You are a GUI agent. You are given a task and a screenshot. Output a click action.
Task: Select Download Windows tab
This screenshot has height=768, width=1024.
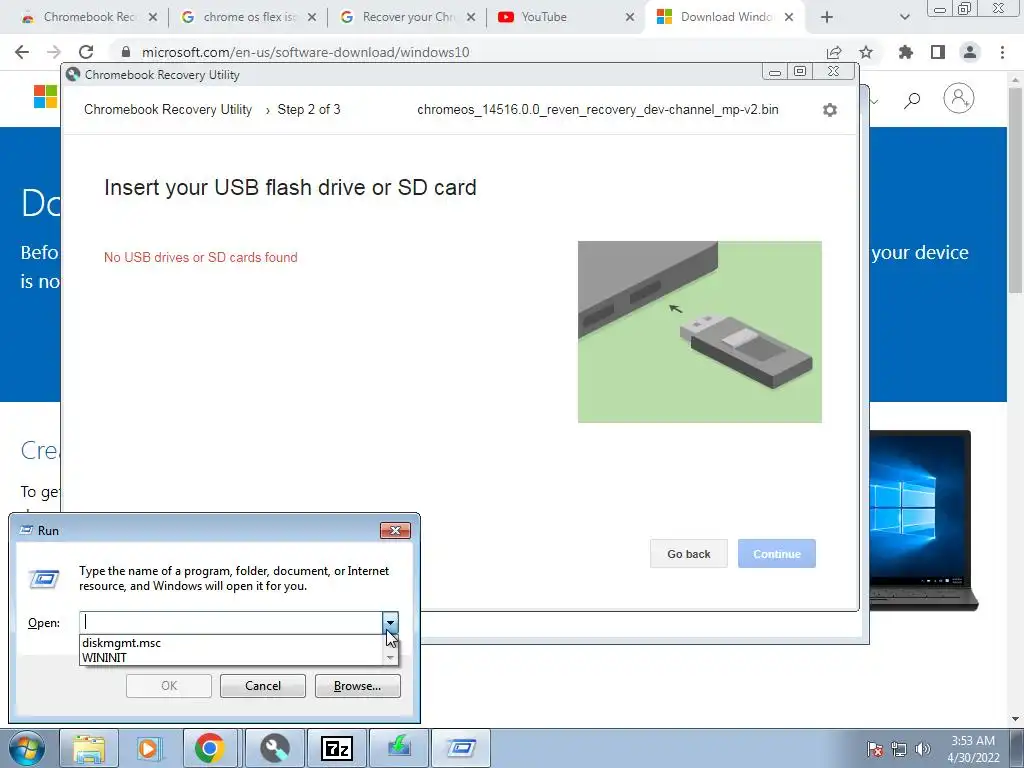(x=726, y=17)
